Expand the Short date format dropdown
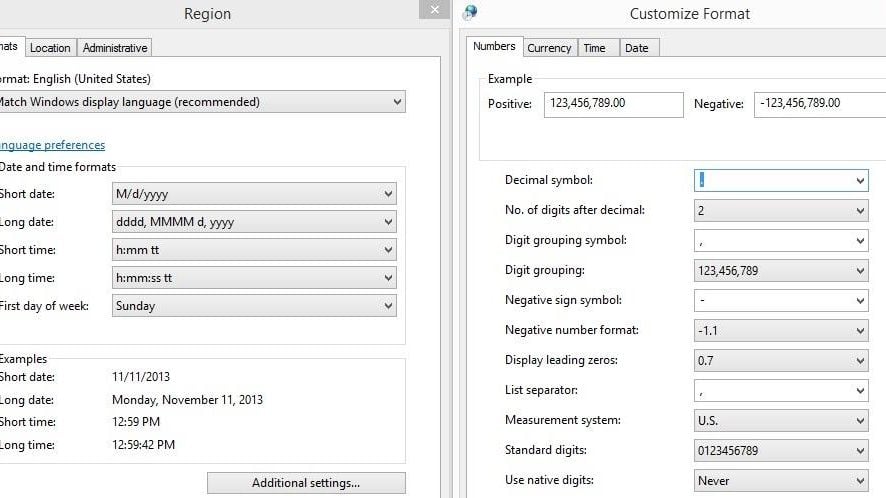The height and width of the screenshot is (498, 886). pos(254,194)
